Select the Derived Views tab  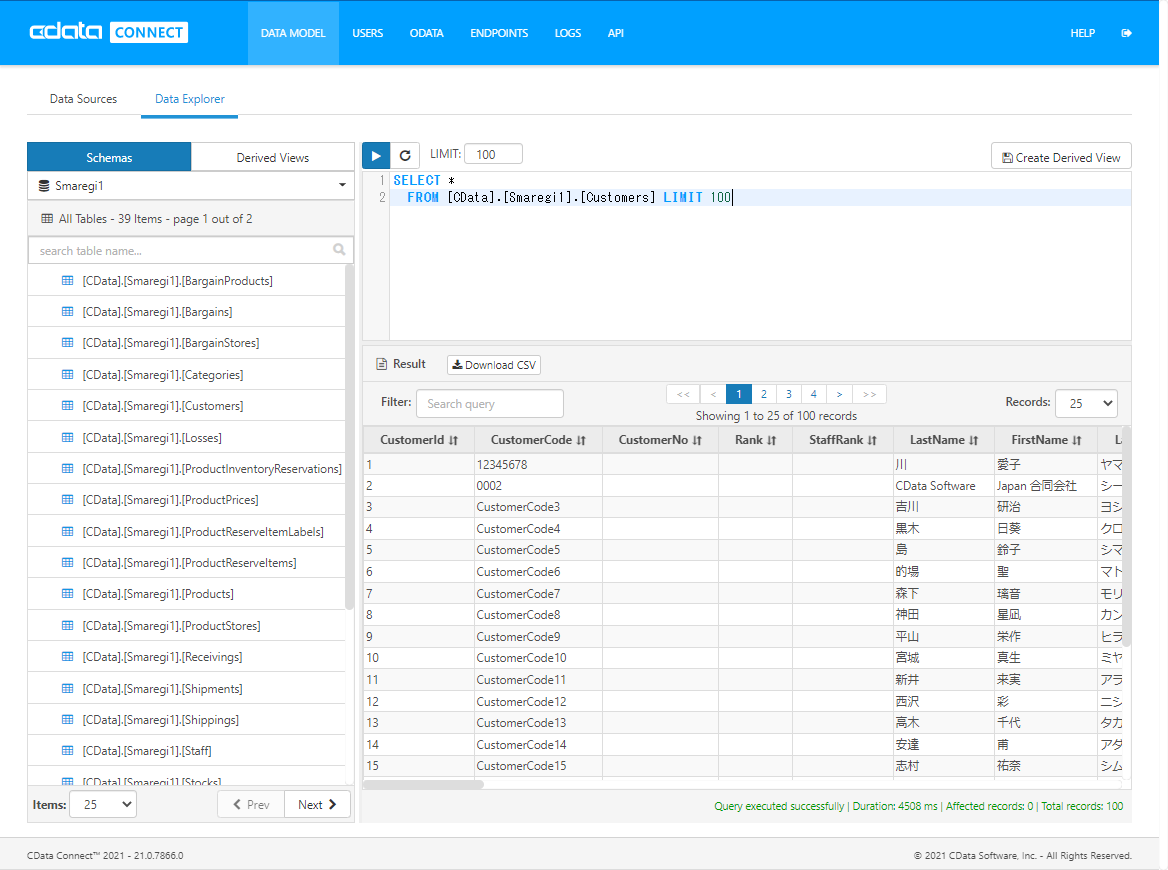(273, 157)
